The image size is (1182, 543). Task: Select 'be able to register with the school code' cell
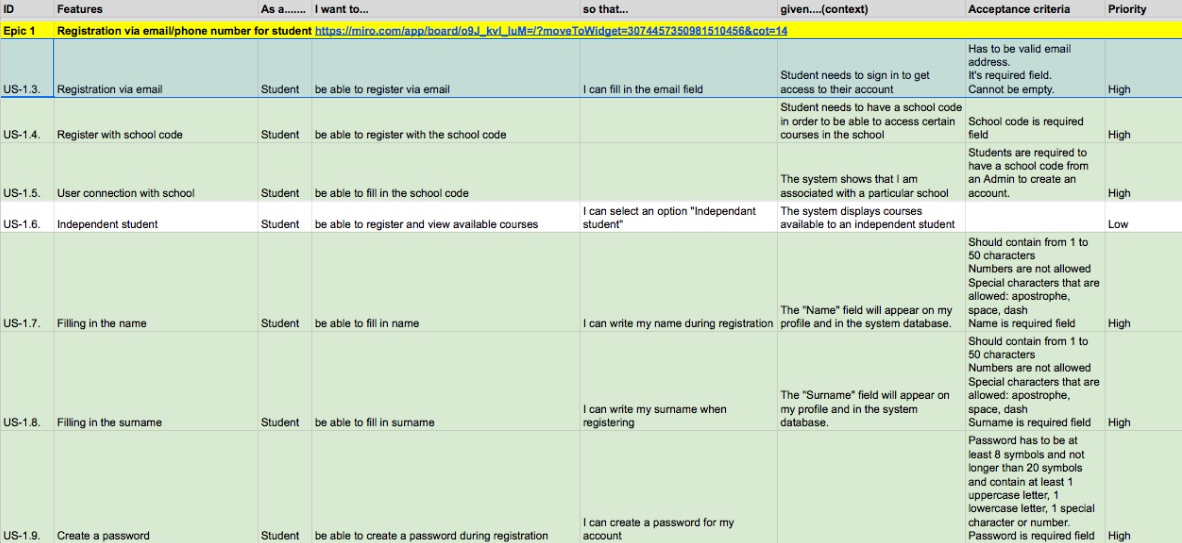click(446, 121)
